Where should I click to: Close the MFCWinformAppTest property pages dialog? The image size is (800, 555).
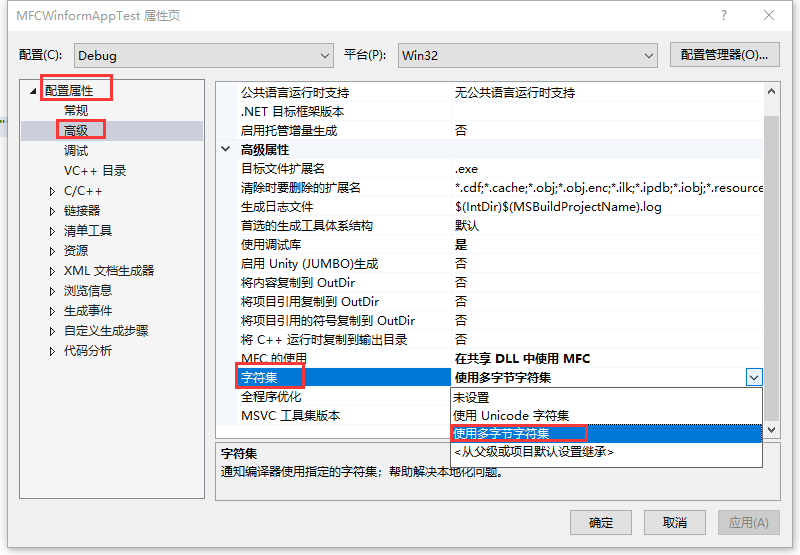[769, 15]
